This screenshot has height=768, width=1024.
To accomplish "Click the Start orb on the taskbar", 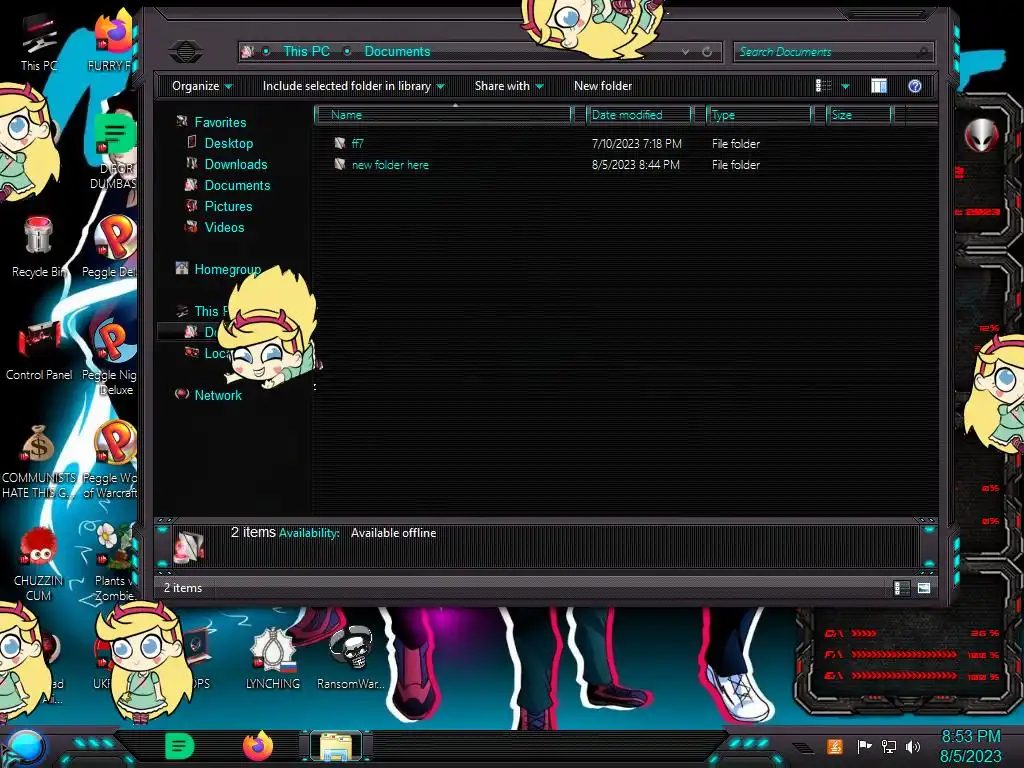I will pyautogui.click(x=25, y=747).
